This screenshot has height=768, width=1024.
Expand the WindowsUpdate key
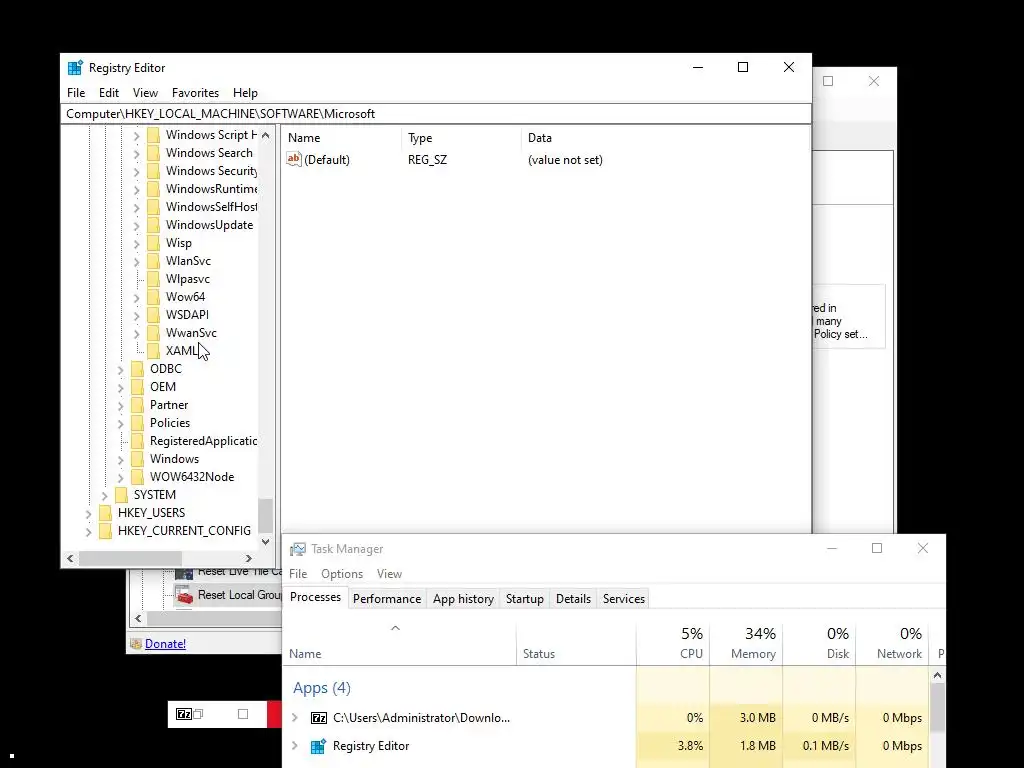click(x=136, y=225)
